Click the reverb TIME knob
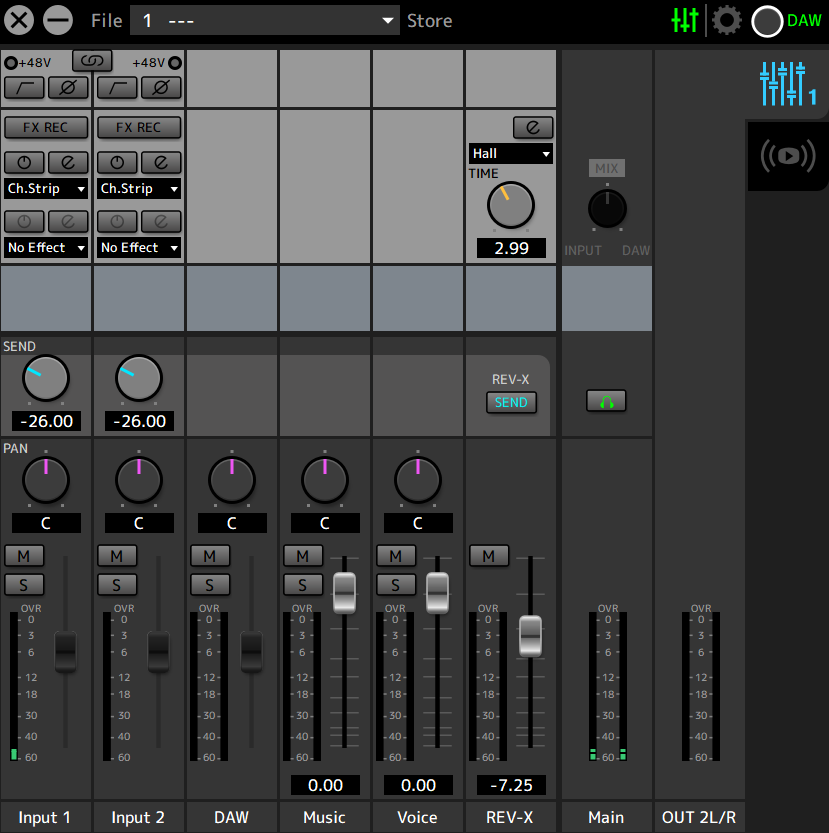The height and width of the screenshot is (833, 829). [511, 205]
